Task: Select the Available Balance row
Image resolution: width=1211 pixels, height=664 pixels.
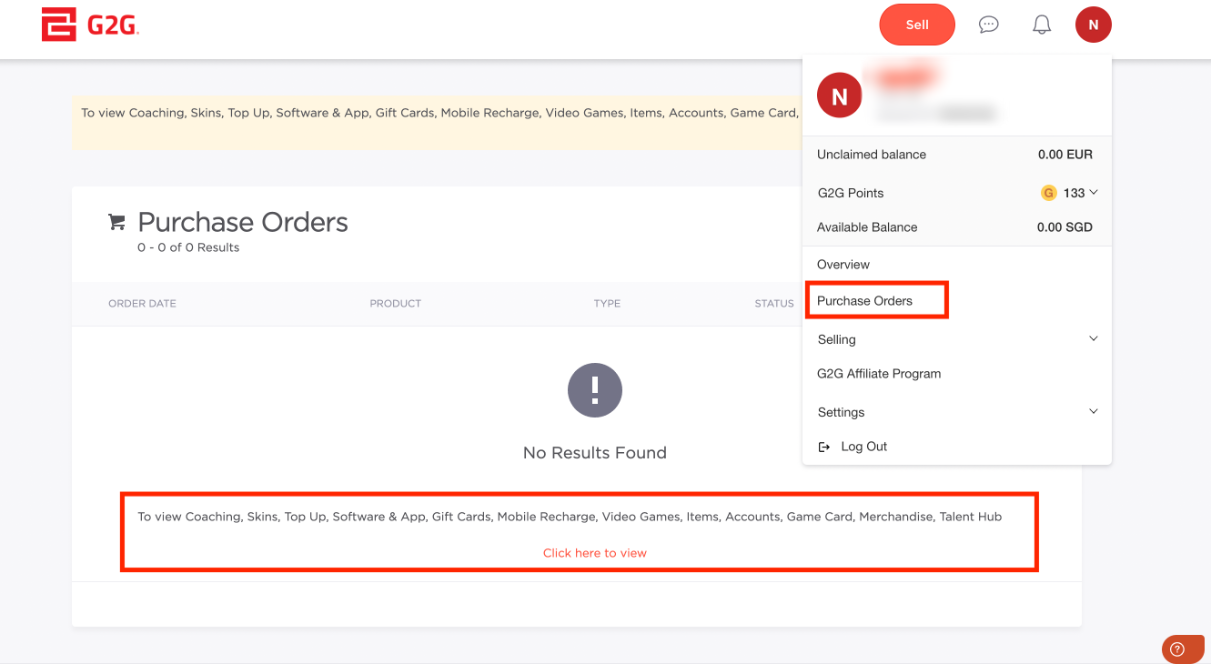Action: point(957,227)
